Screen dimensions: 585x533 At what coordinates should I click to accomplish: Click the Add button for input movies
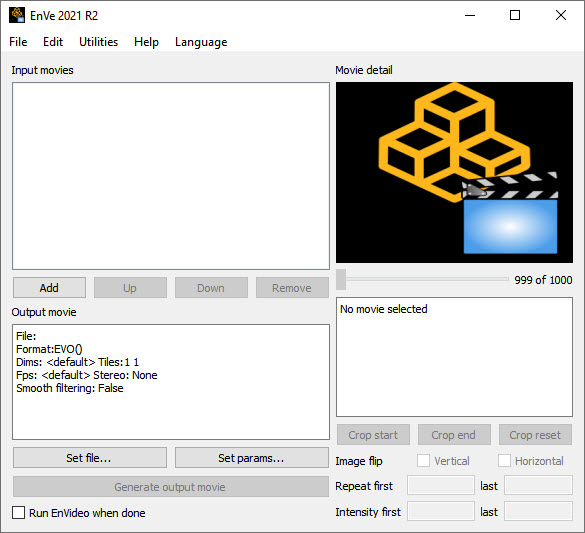[49, 288]
